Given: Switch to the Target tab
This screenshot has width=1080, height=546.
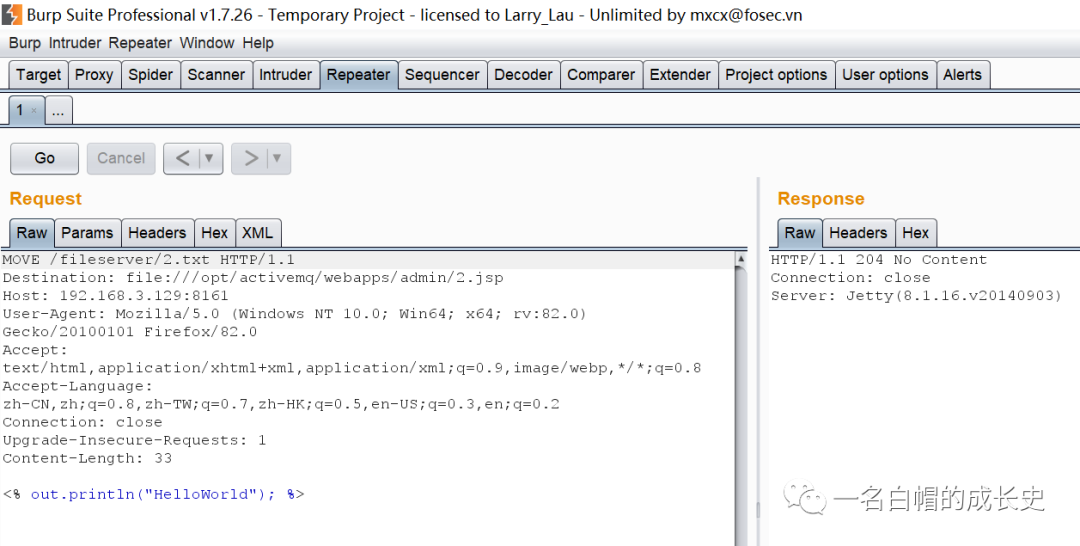Looking at the screenshot, I should click(x=39, y=75).
